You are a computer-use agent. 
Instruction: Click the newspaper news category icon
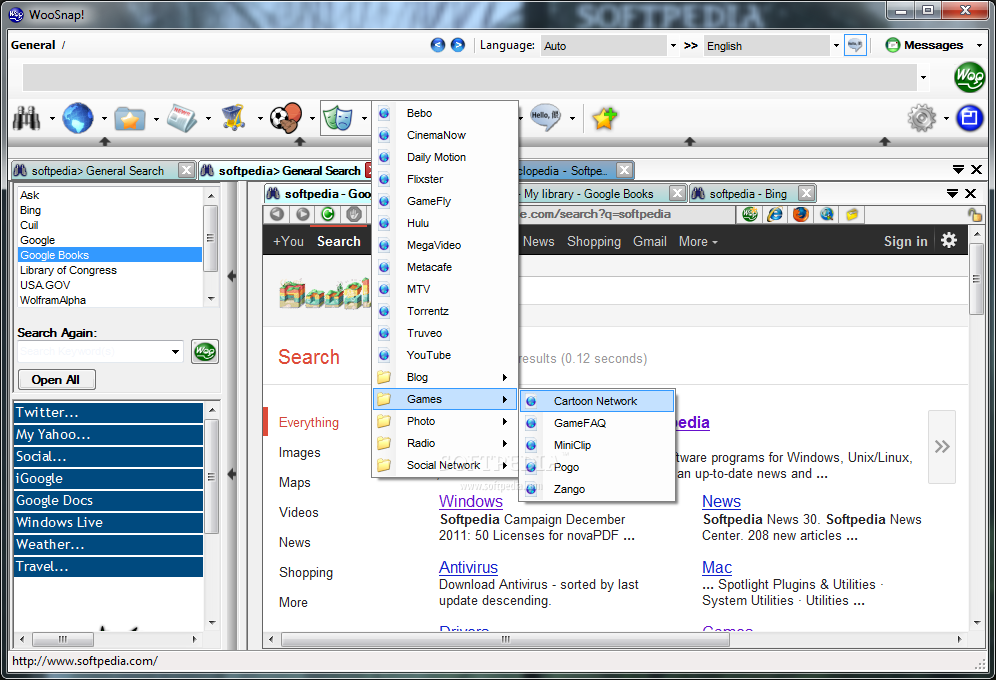pyautogui.click(x=182, y=118)
